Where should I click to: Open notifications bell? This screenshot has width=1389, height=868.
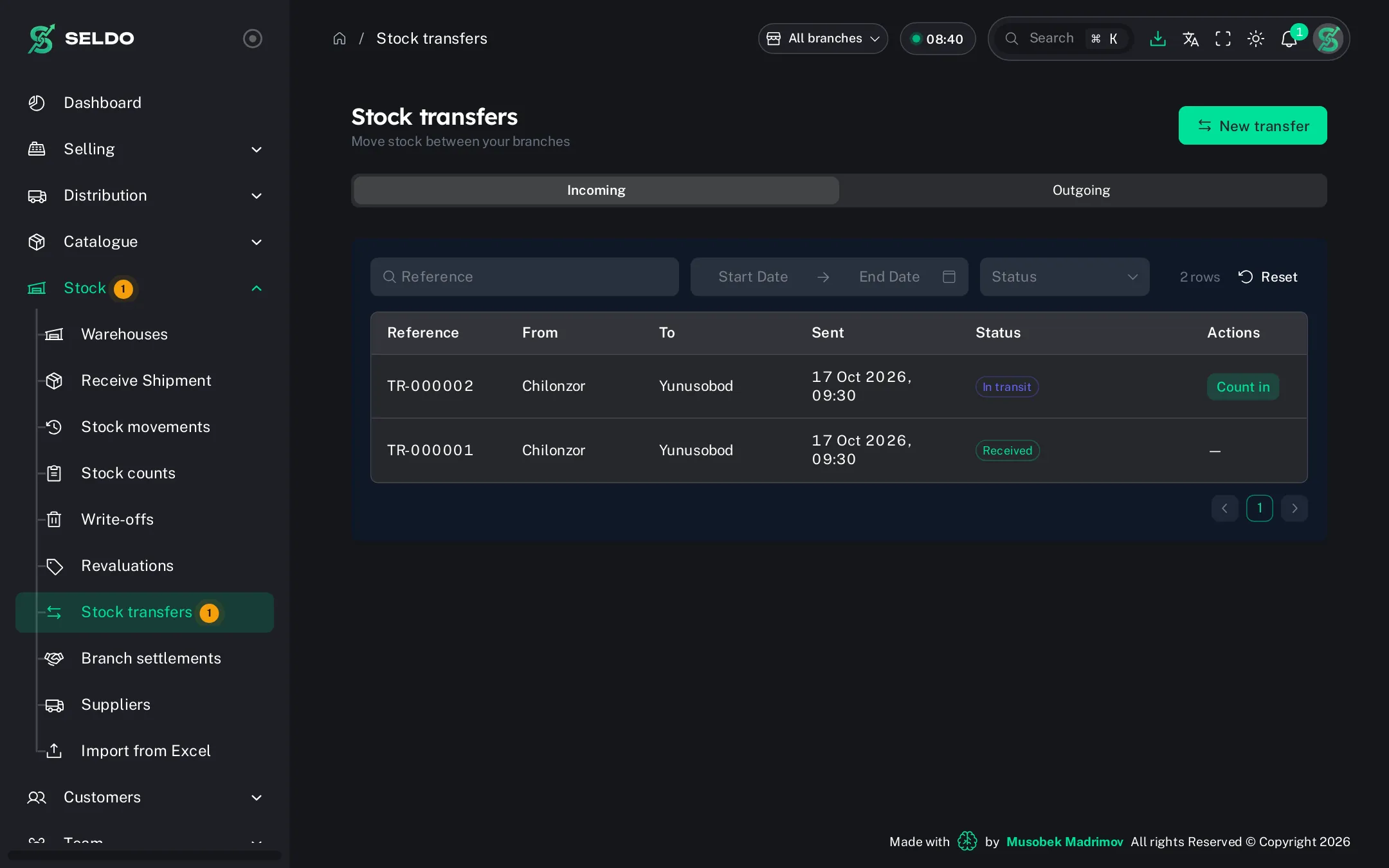1289,39
